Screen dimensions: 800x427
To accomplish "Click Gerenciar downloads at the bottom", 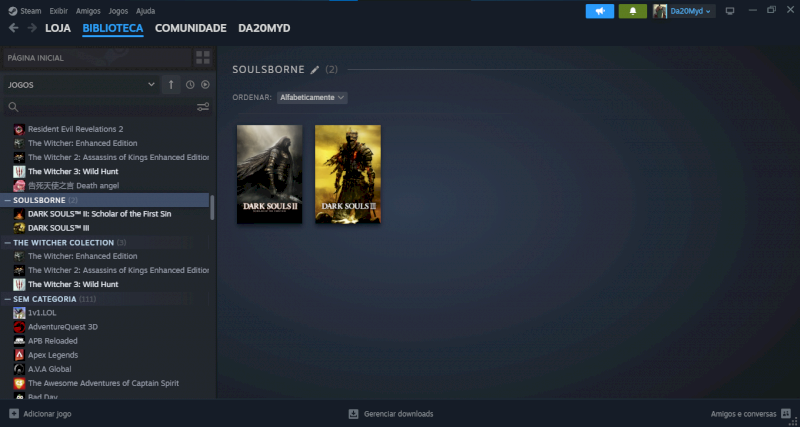I will coord(390,413).
